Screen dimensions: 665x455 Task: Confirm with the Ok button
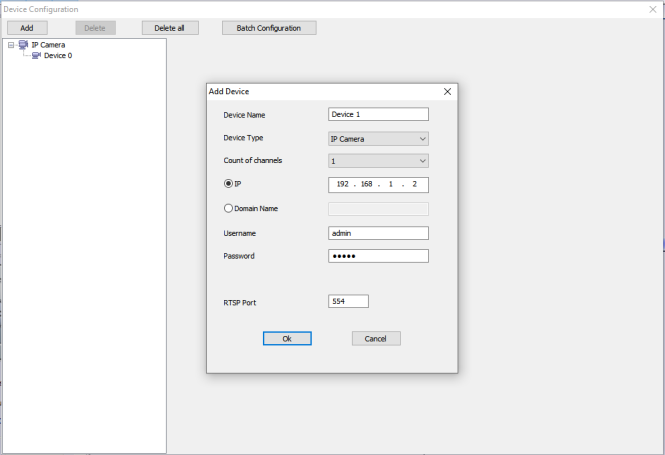(x=287, y=339)
